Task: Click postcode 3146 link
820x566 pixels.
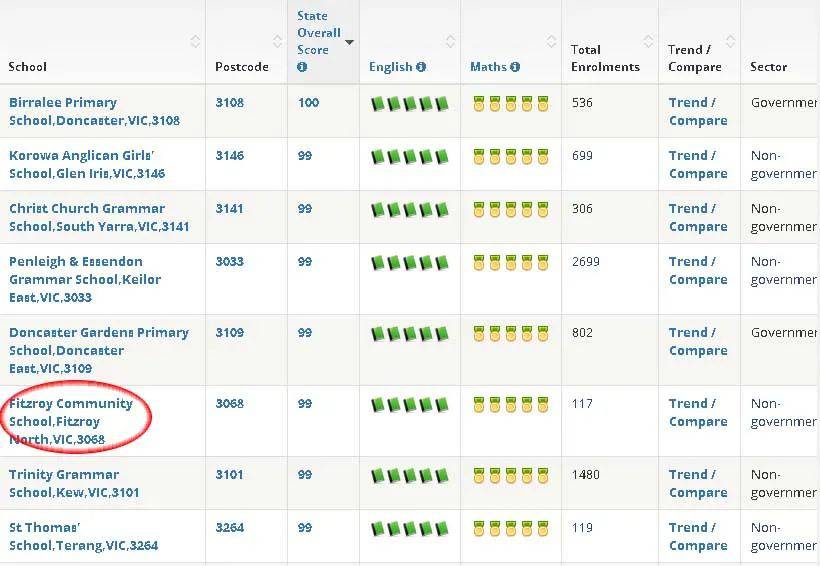Action: [230, 155]
